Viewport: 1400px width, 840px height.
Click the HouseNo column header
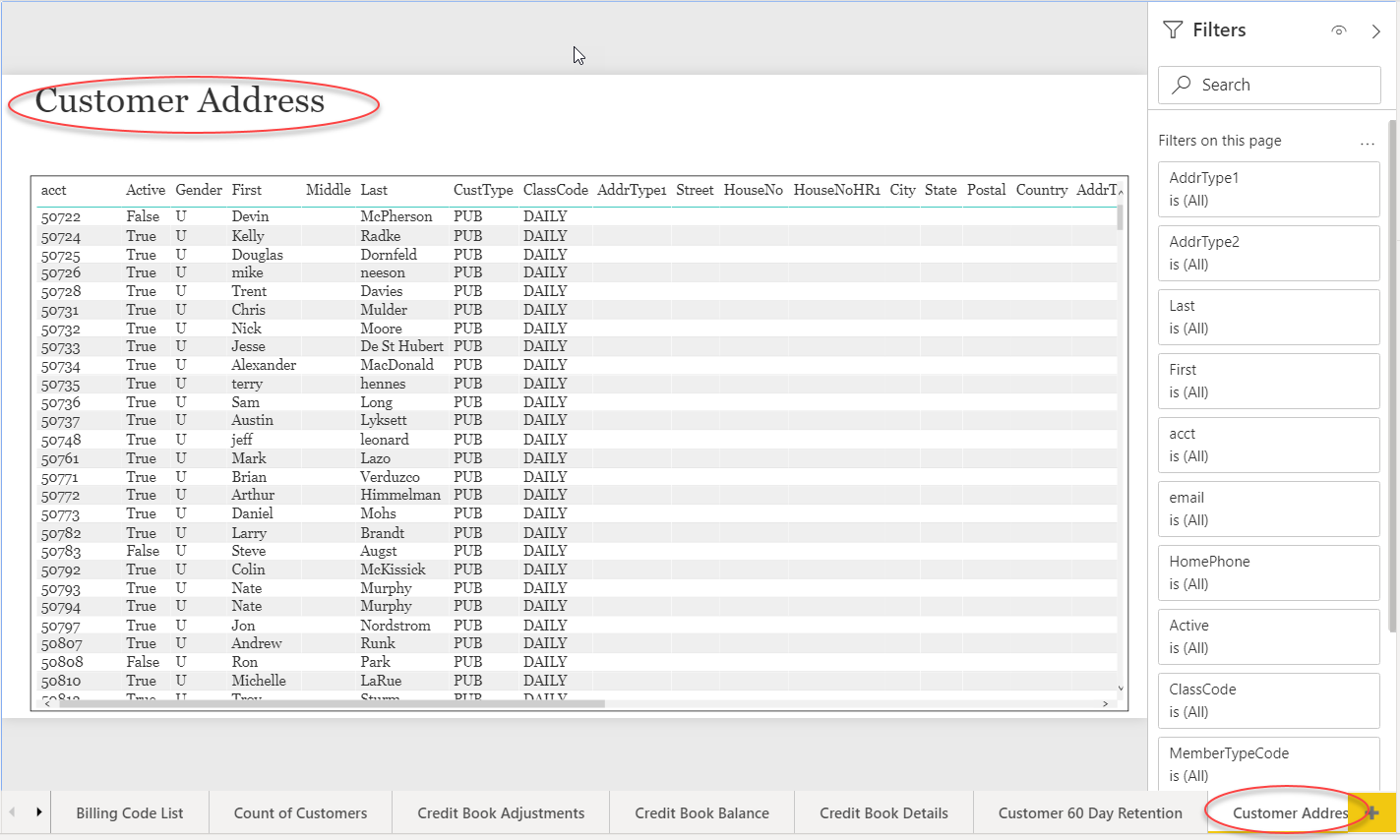(x=754, y=190)
